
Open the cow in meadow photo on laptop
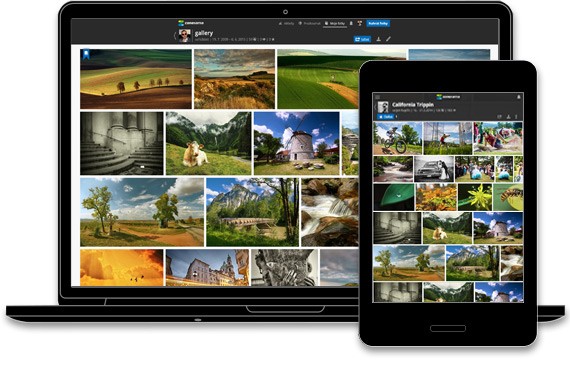209,143
